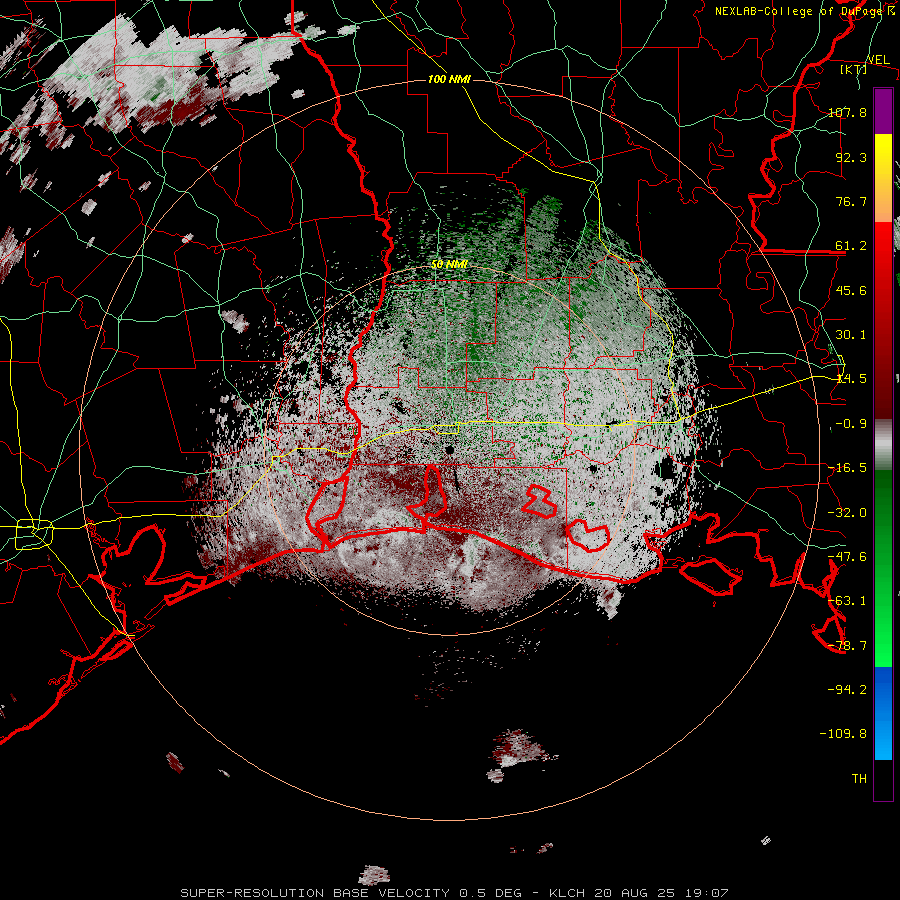
Task: Click the 50 NMI range ring label
Action: click(x=449, y=265)
